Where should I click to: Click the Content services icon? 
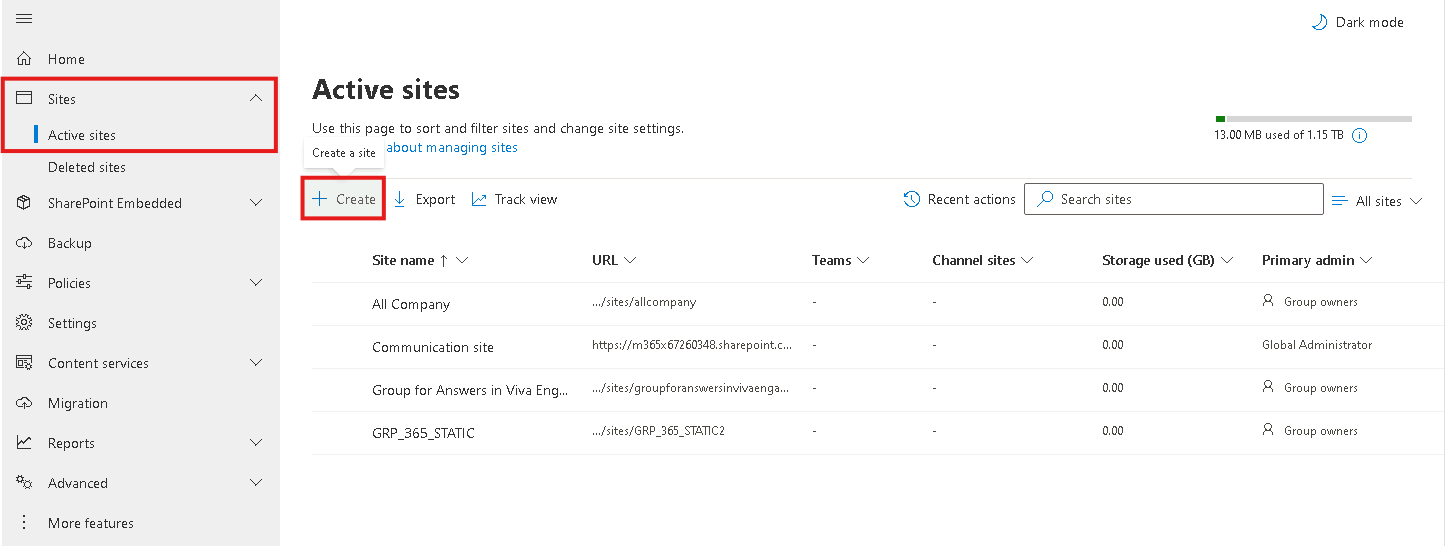(x=25, y=363)
